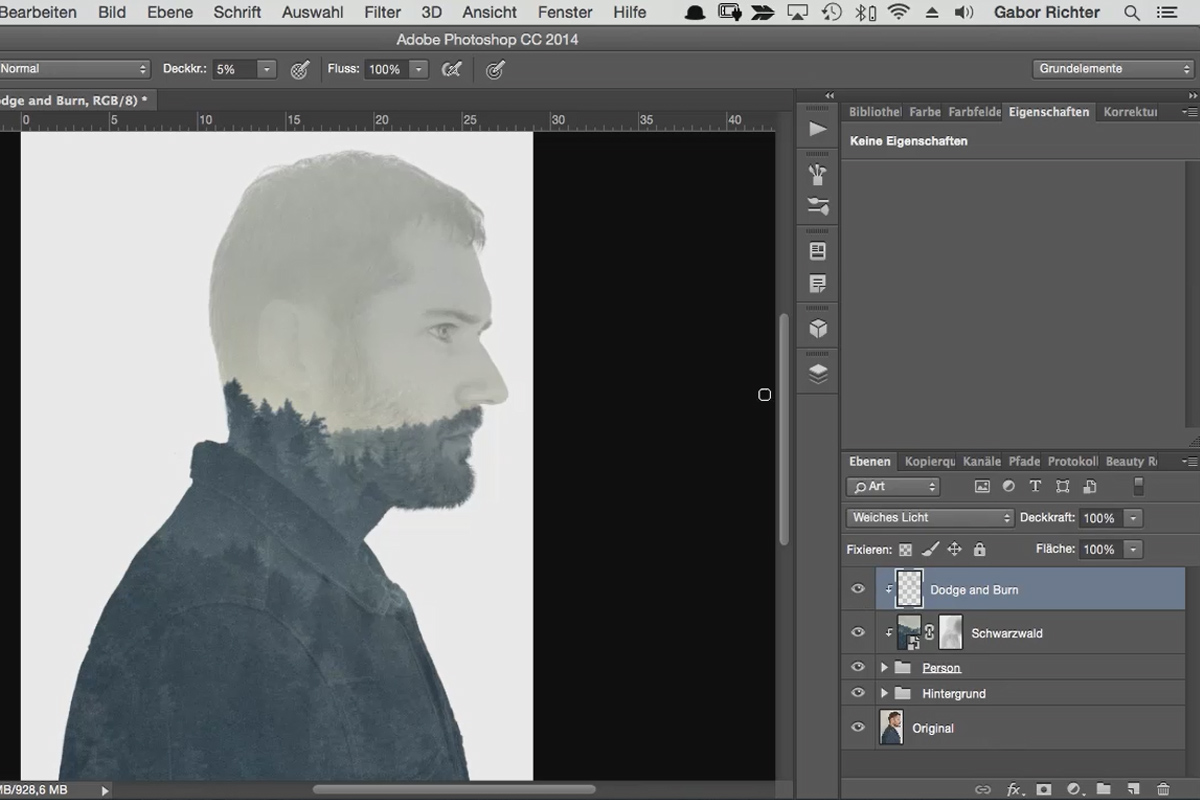
Task: Create a new layer group folder icon
Action: (x=1104, y=789)
